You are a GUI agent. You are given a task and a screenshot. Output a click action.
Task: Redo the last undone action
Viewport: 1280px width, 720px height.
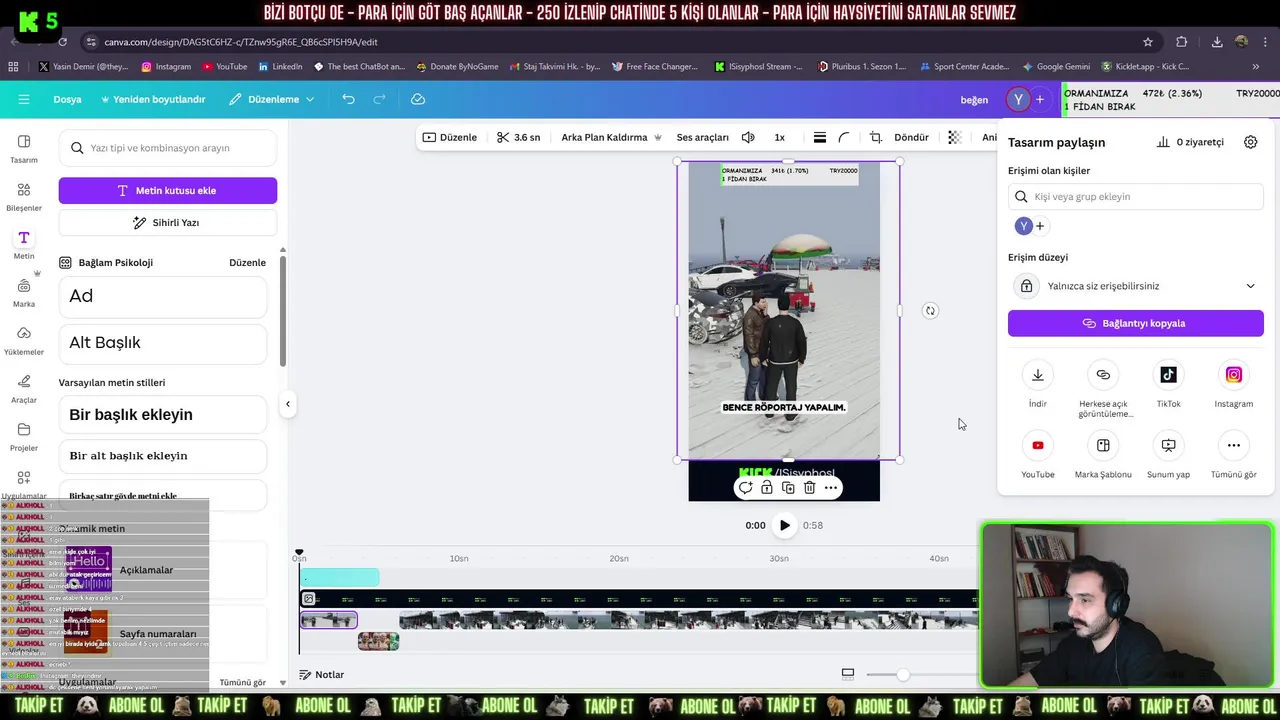click(380, 99)
